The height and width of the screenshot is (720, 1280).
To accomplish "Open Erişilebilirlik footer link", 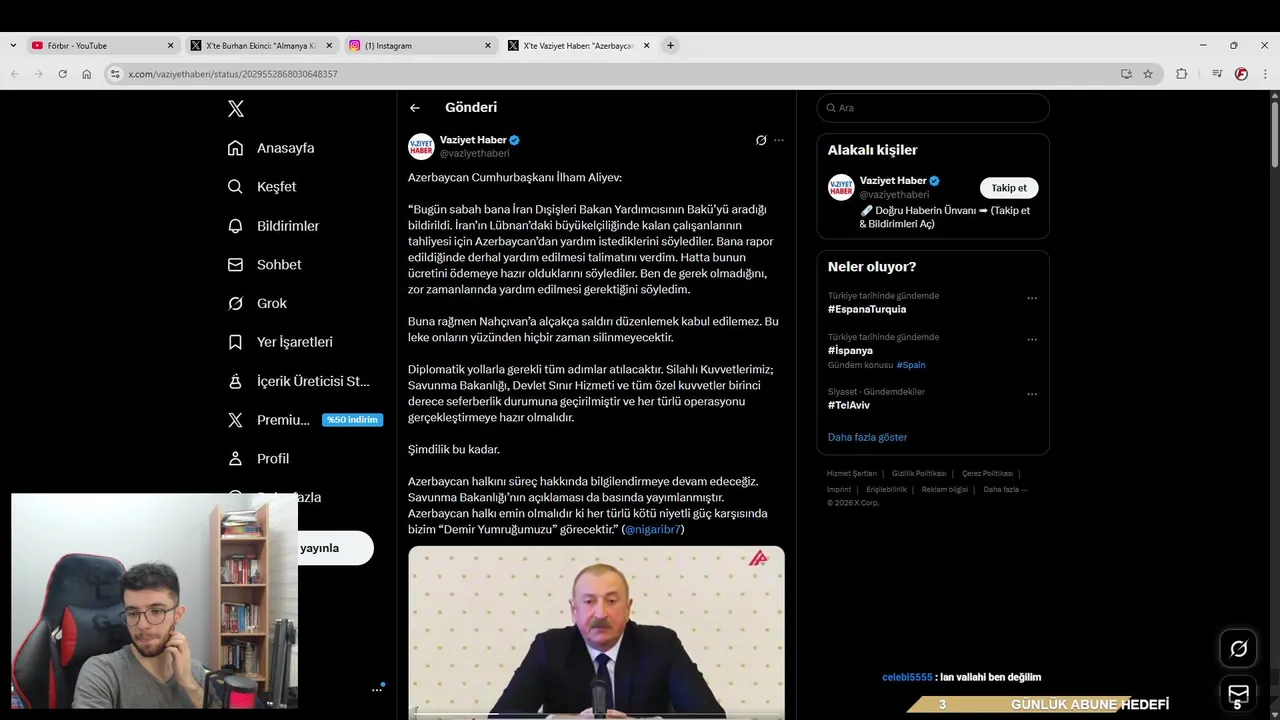I will click(886, 489).
